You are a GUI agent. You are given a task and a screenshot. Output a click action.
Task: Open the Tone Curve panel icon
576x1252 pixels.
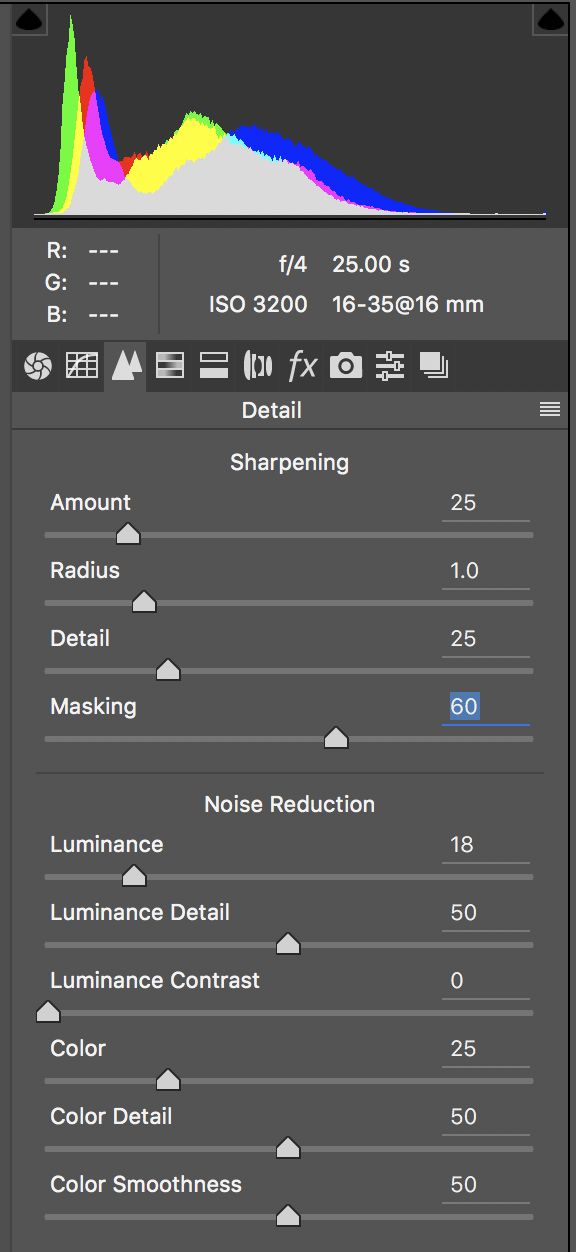[82, 367]
